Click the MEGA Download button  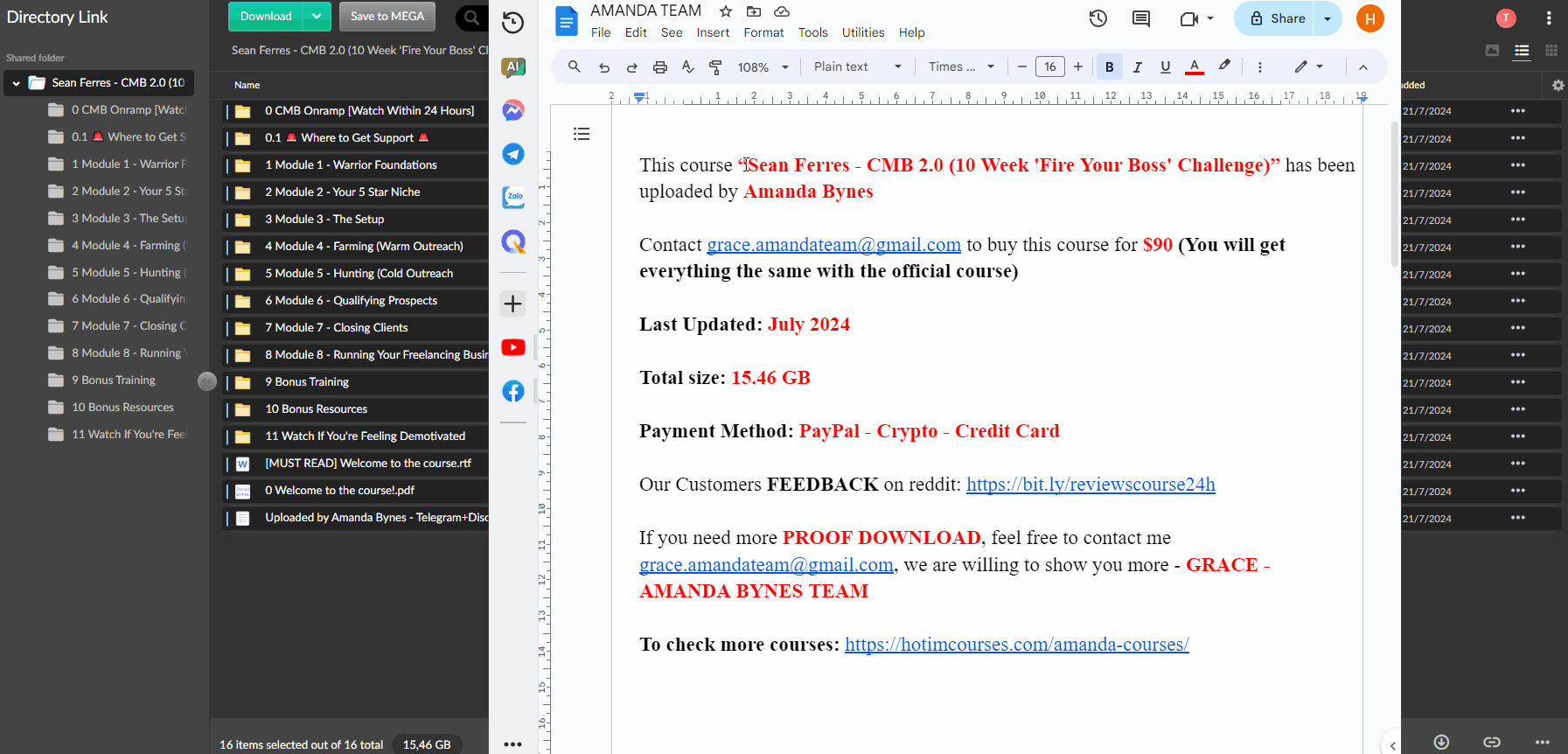(x=266, y=16)
